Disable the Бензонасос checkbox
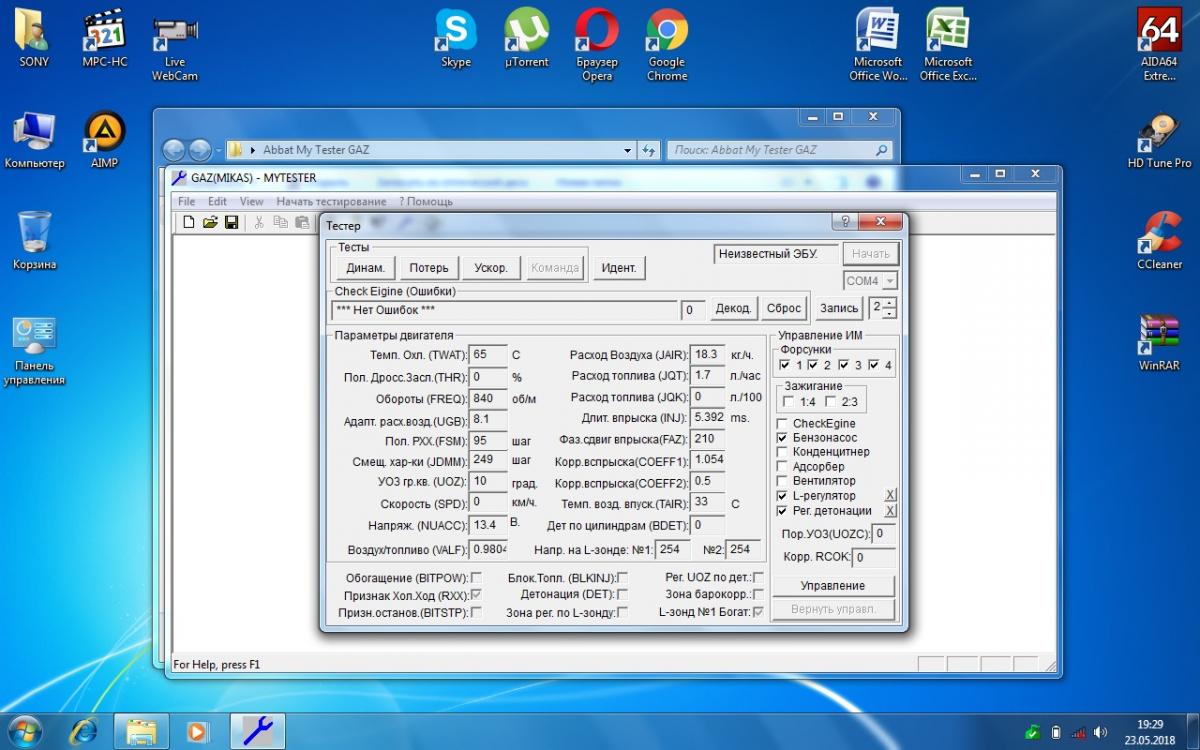The height and width of the screenshot is (750, 1200). (783, 438)
